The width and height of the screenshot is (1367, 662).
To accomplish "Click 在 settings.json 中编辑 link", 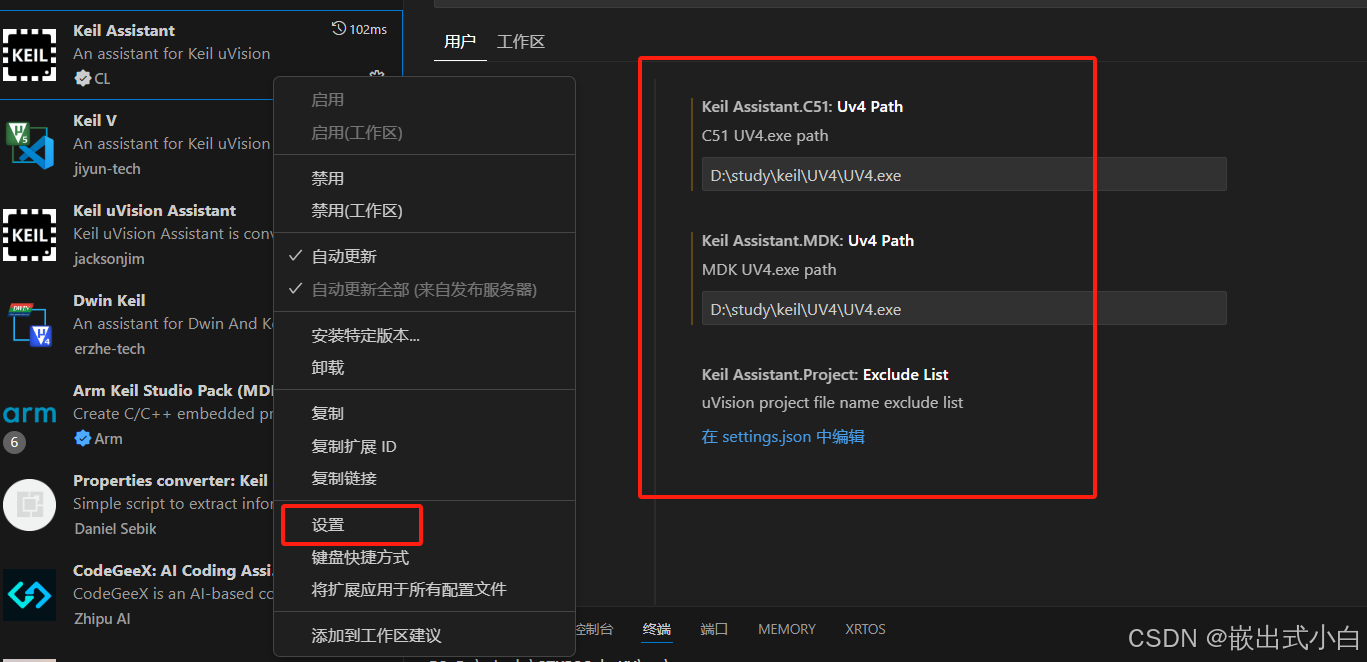I will coord(783,437).
